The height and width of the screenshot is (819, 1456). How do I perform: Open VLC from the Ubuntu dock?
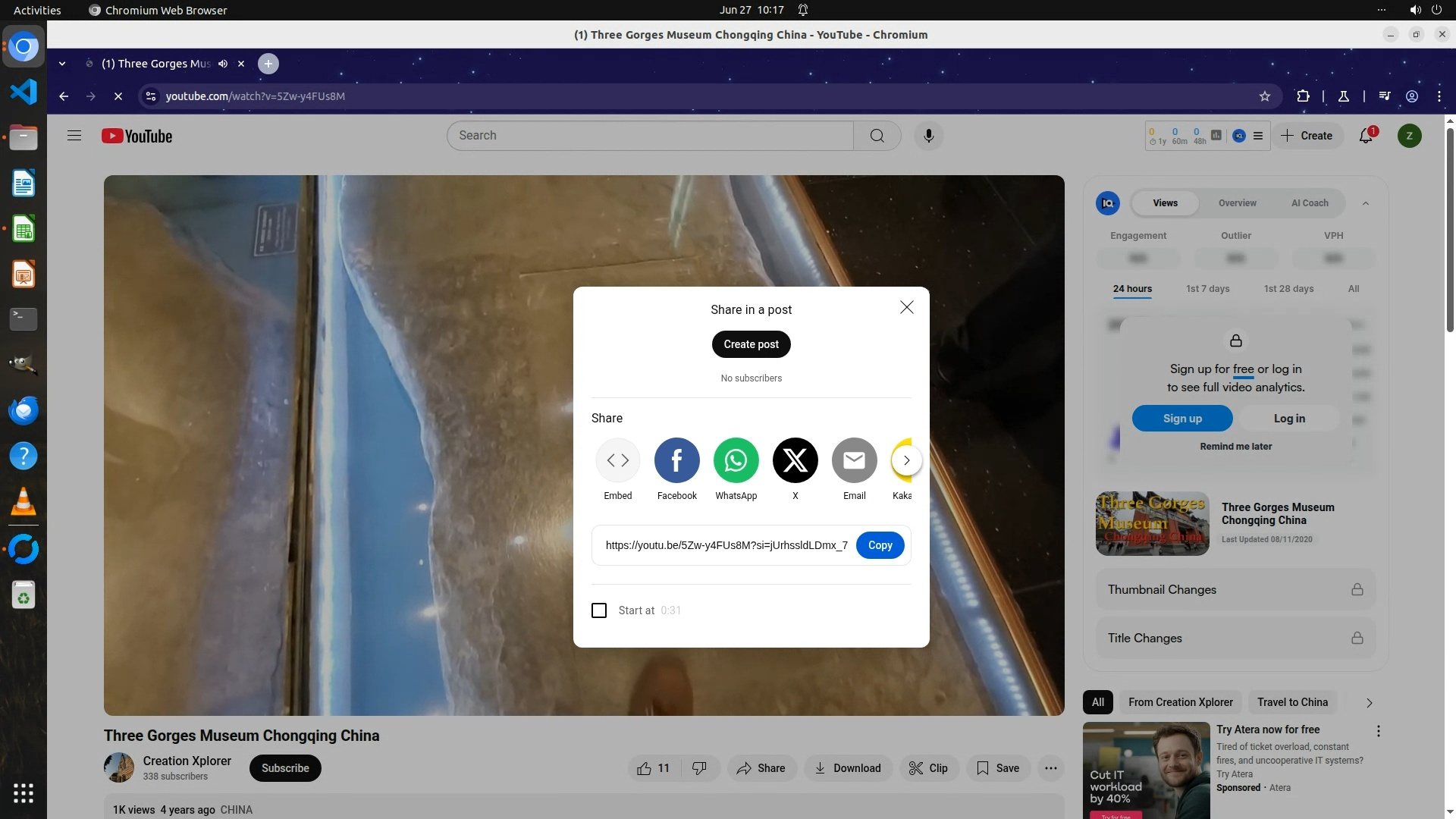(24, 502)
